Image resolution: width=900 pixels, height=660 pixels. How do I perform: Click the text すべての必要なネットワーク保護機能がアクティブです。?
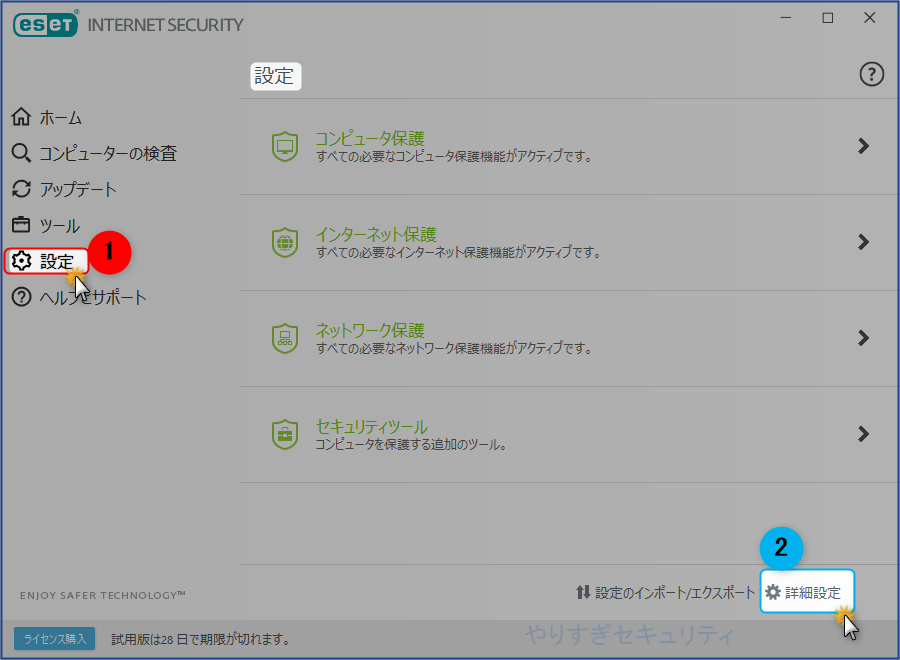coord(454,348)
